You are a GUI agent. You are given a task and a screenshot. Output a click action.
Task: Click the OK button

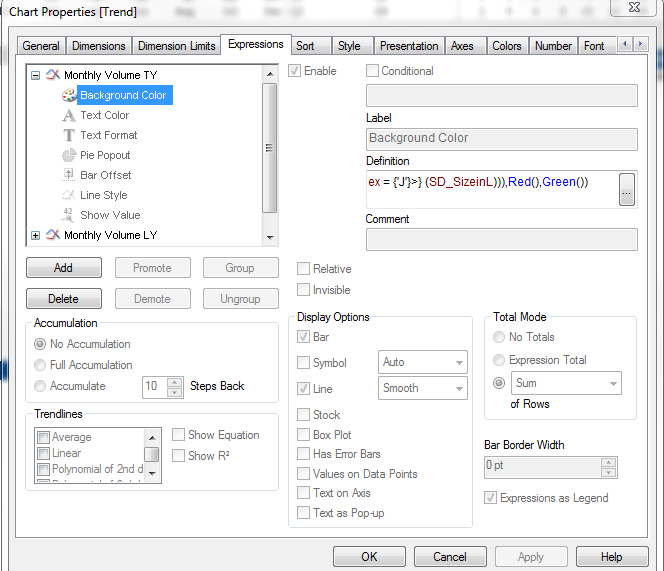pyautogui.click(x=369, y=557)
